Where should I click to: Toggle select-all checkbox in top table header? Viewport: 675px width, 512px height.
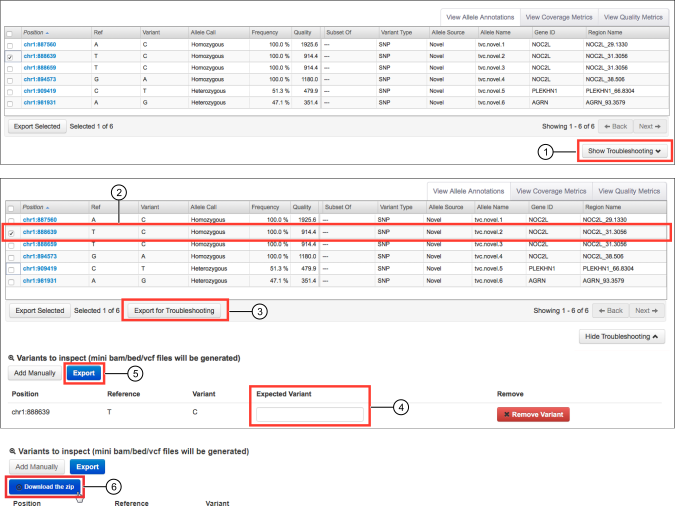pos(11,33)
